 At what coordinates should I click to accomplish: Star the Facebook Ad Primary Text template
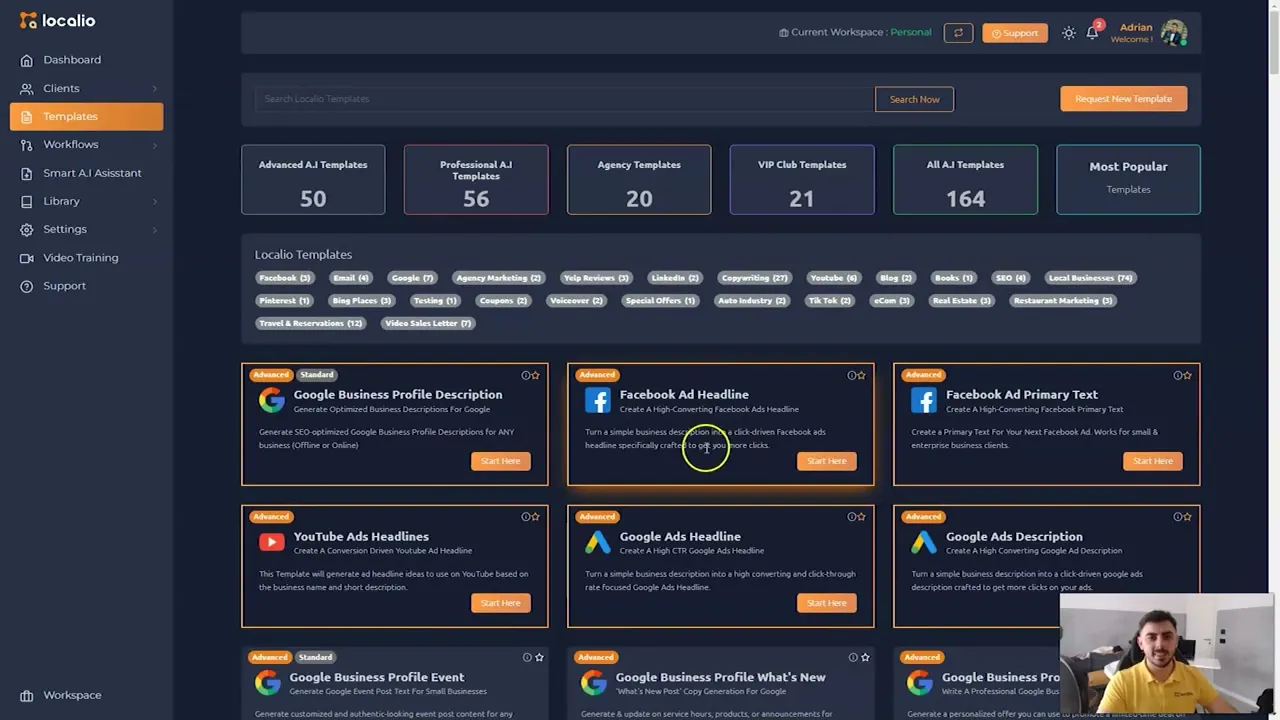click(x=1188, y=375)
